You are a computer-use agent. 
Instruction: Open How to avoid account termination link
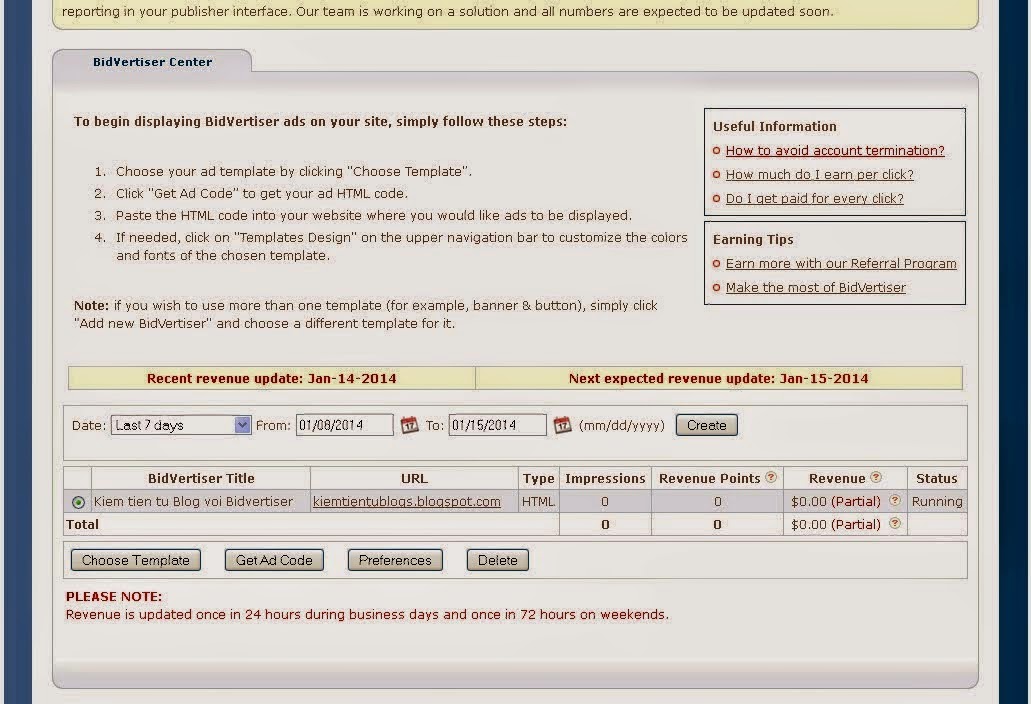tap(835, 151)
